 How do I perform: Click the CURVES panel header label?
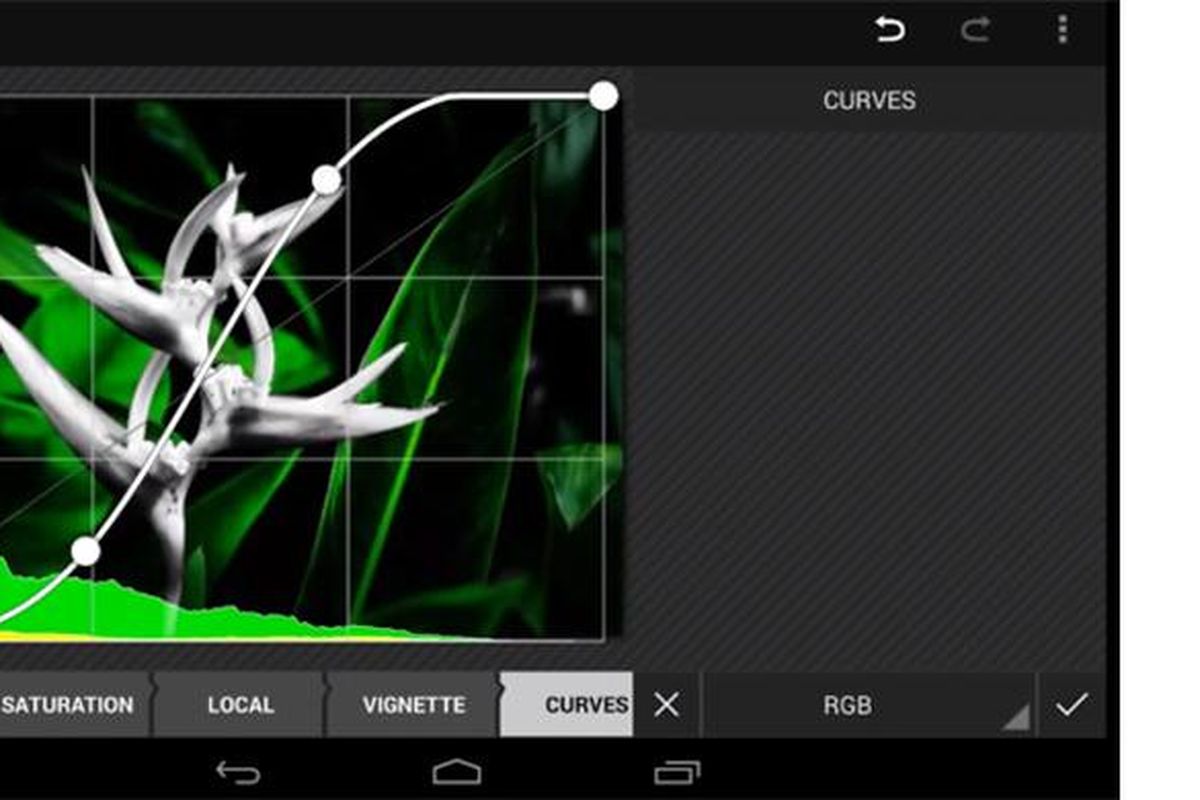point(869,101)
